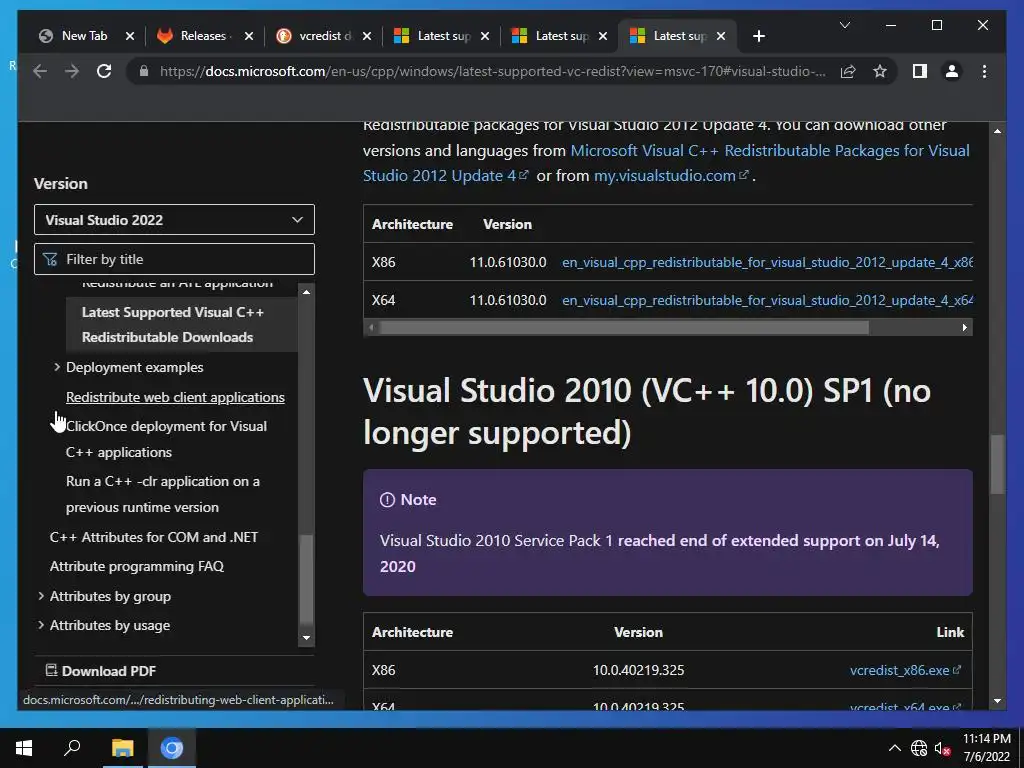
Task: Click page scrollbar down arrow
Action: coord(997,701)
